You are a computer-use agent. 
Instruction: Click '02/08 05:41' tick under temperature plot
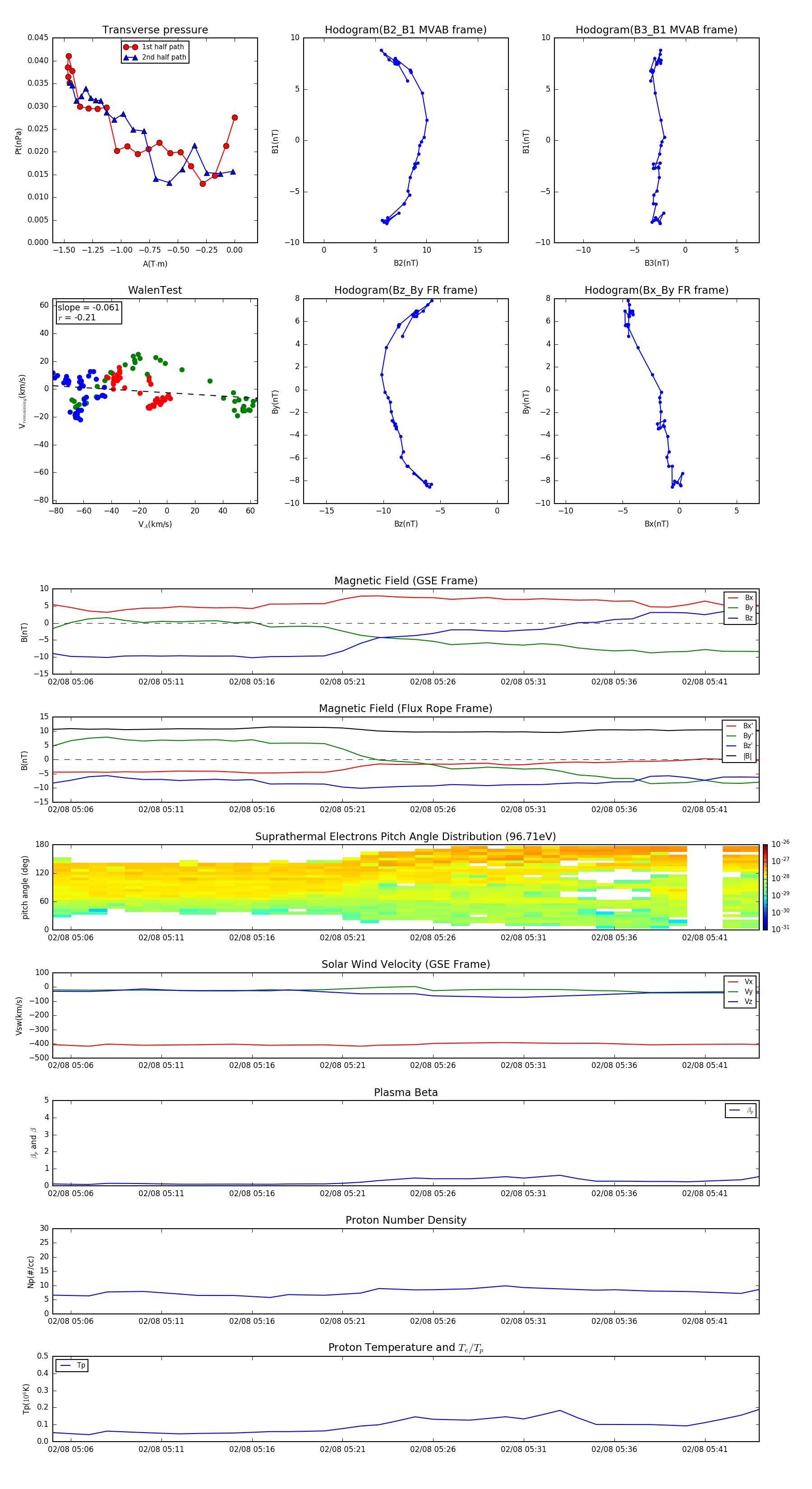[705, 1449]
